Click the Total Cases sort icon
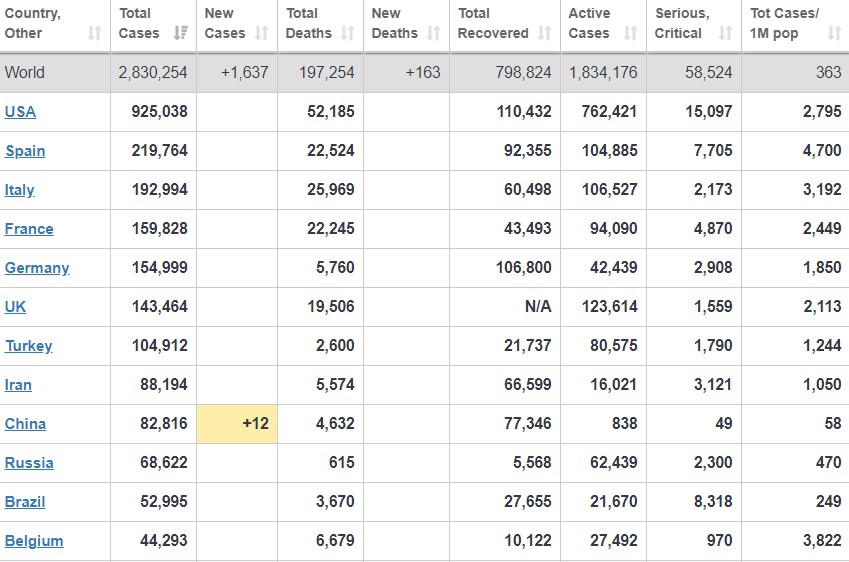 (181, 33)
